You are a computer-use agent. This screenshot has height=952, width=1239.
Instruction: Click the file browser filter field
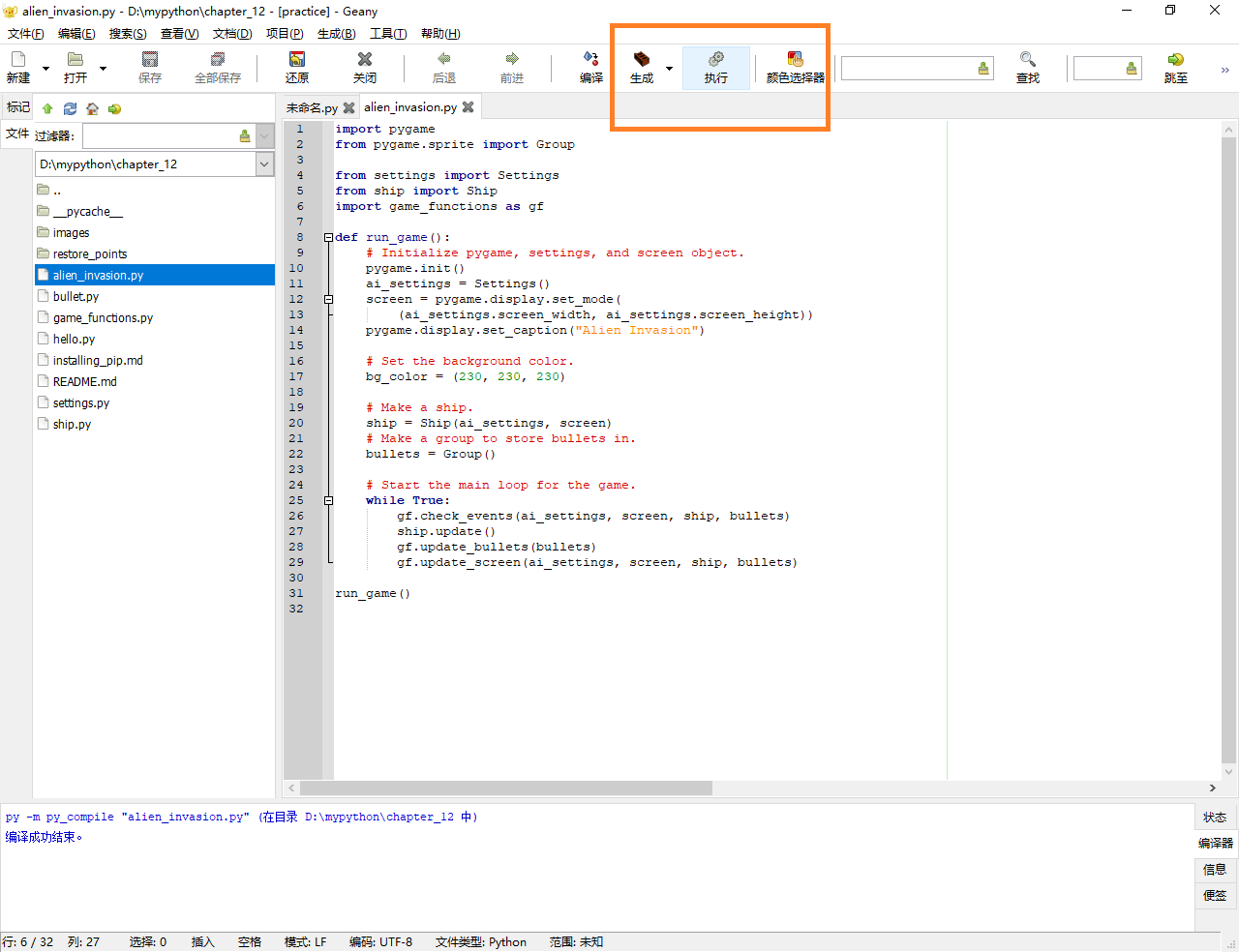click(168, 135)
